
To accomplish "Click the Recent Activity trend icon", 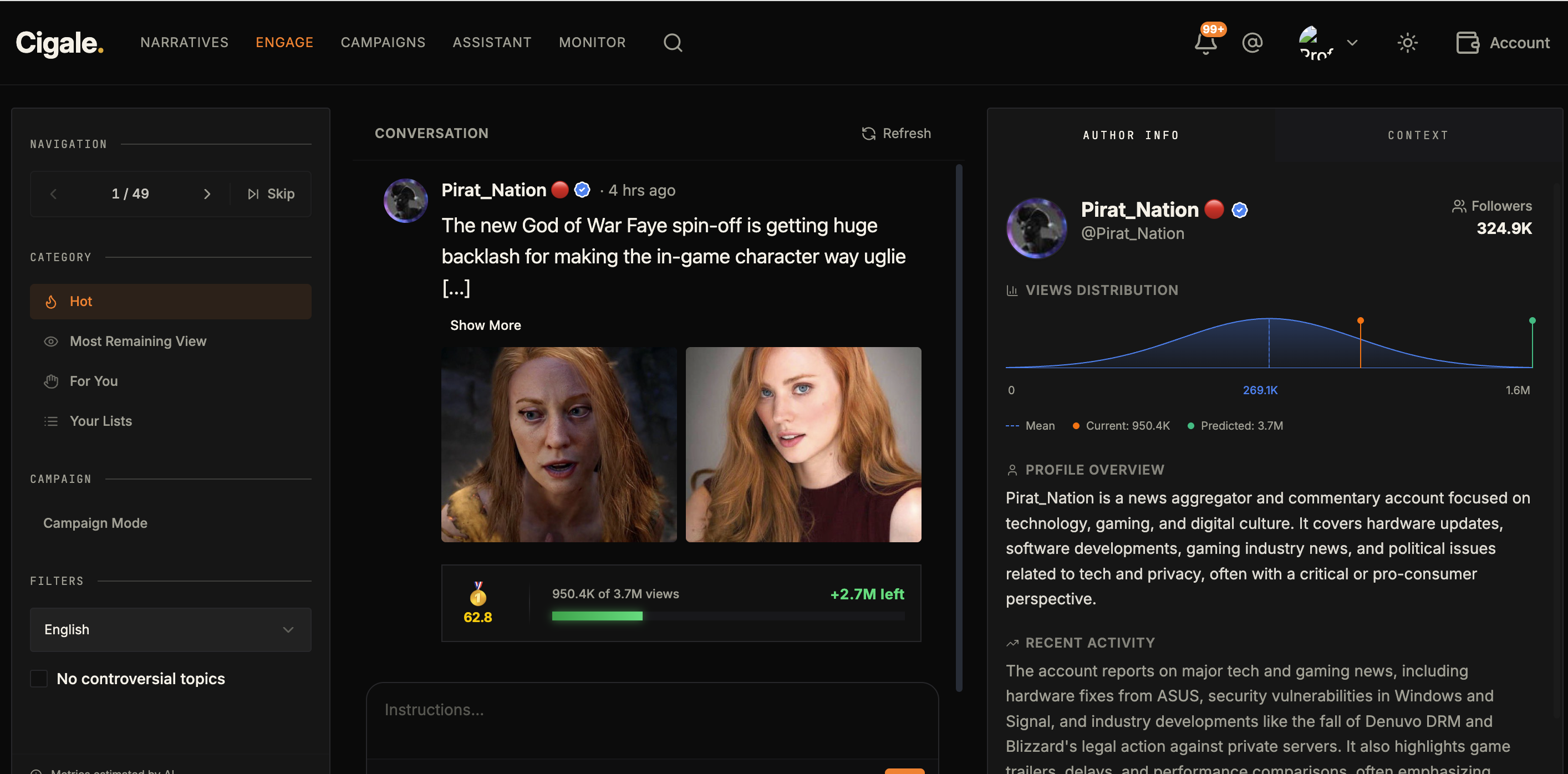I will 1012,643.
